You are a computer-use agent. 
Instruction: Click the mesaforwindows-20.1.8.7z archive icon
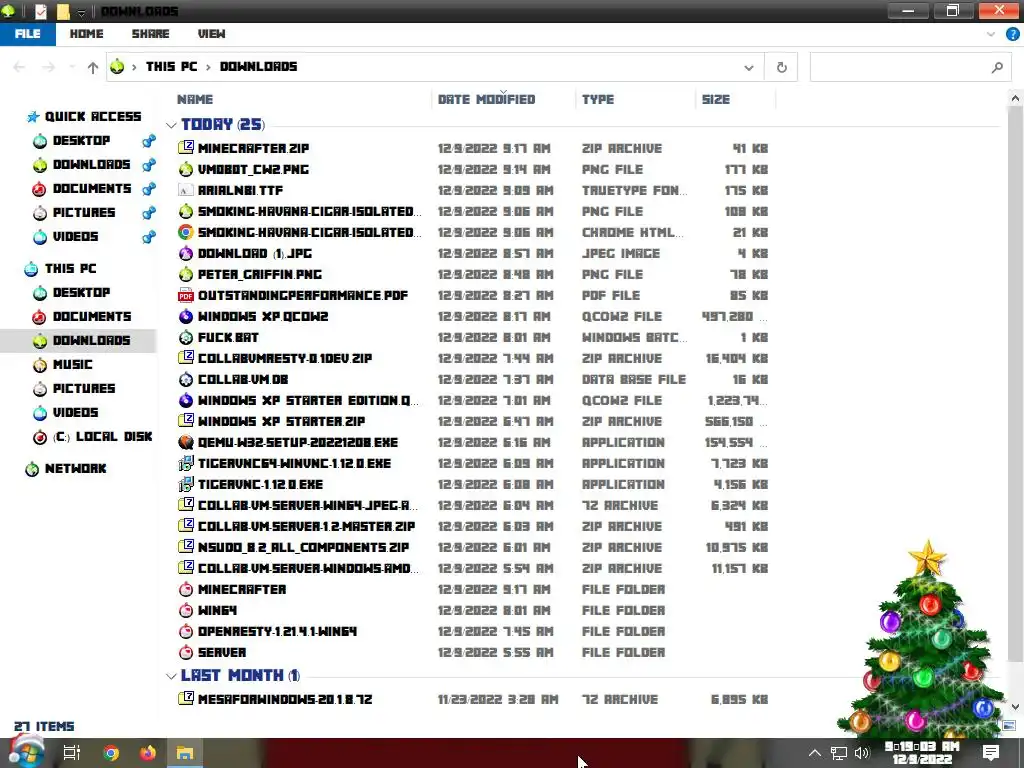tap(186, 699)
